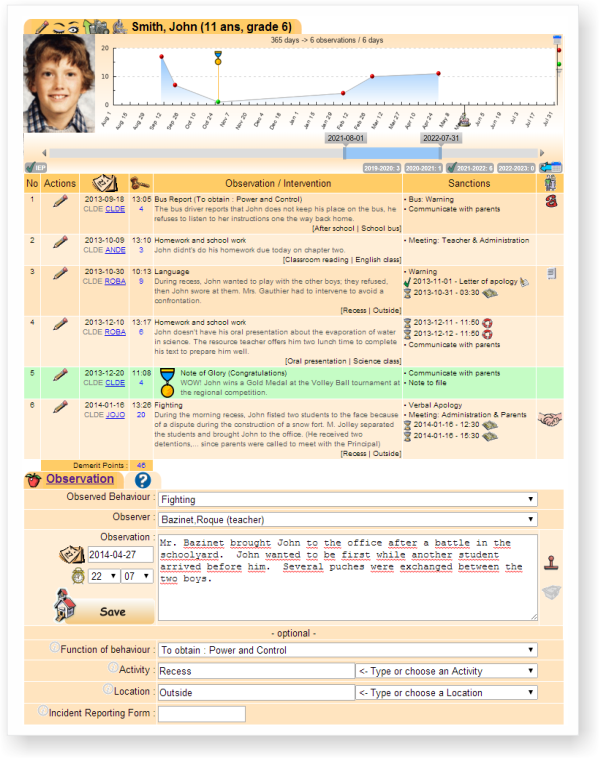
Task: Toggle the Activity radio option
Action: pyautogui.click(x=110, y=667)
